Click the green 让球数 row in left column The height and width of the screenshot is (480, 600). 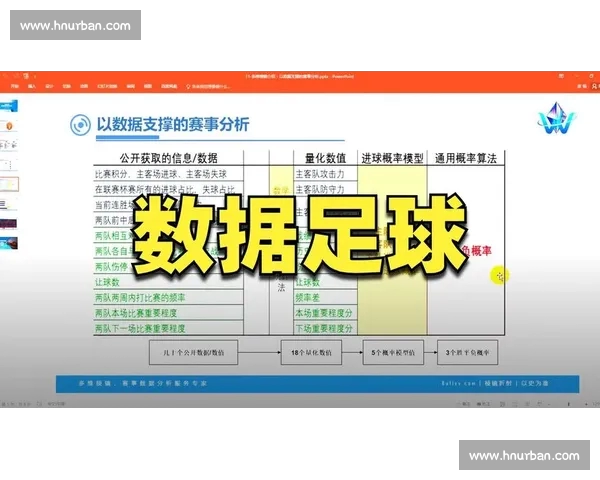168,282
